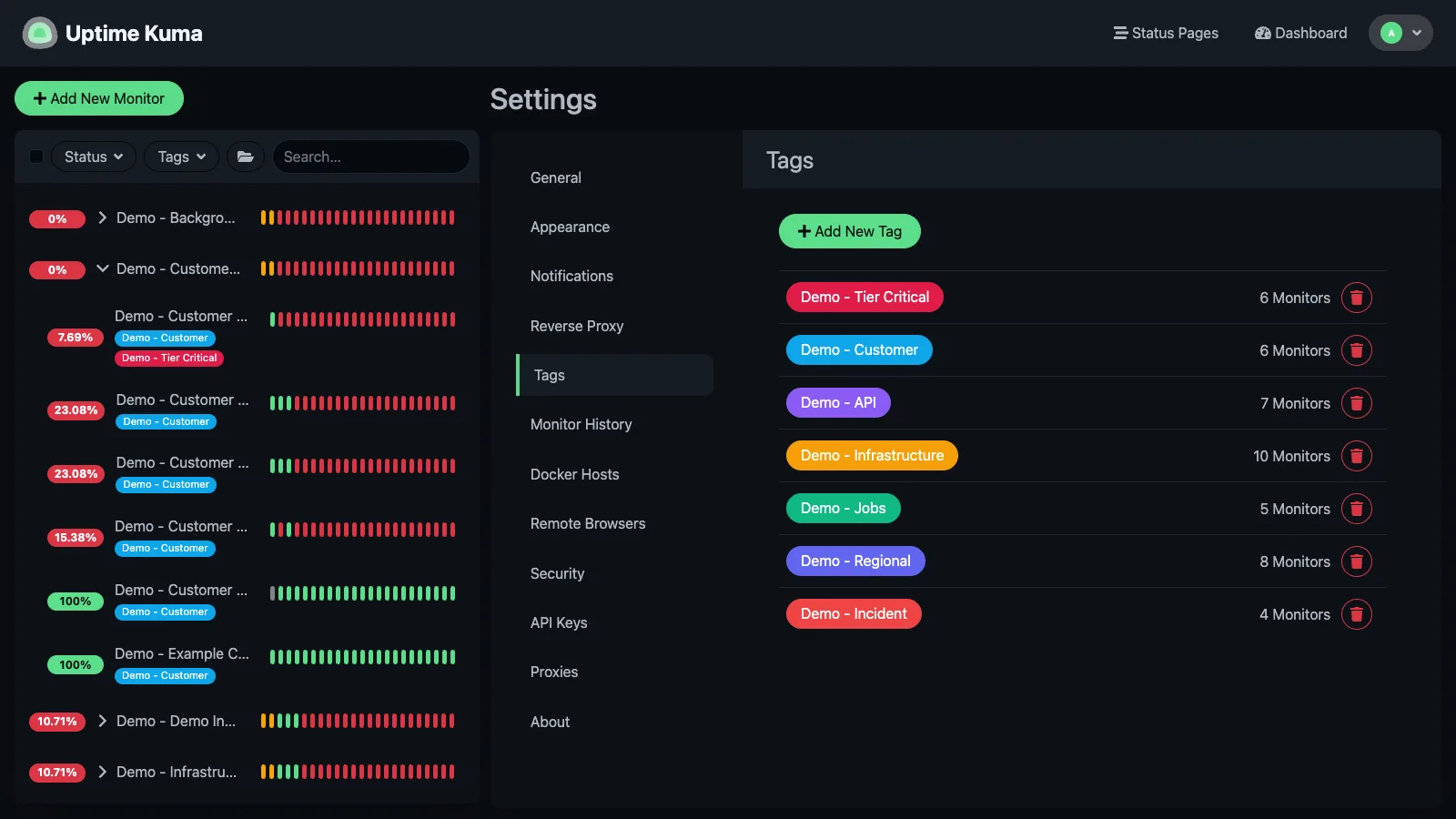Click the heartbeat bar of Demo - Backgro...
The image size is (1456, 819).
[x=358, y=217]
